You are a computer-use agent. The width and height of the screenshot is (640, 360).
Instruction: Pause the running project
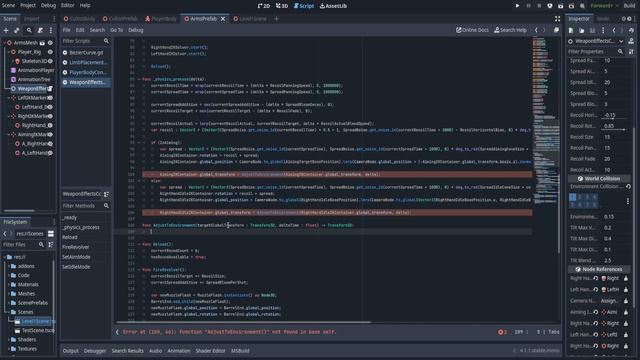click(x=528, y=6)
